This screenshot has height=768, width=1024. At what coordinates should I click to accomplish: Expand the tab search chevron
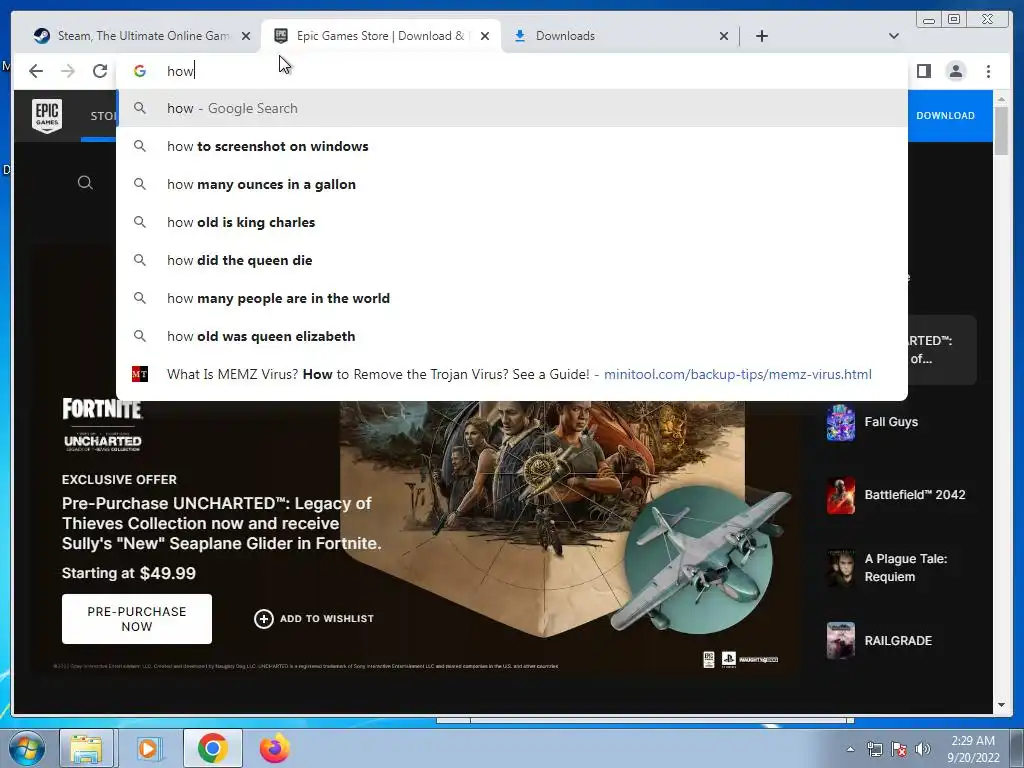[x=893, y=36]
